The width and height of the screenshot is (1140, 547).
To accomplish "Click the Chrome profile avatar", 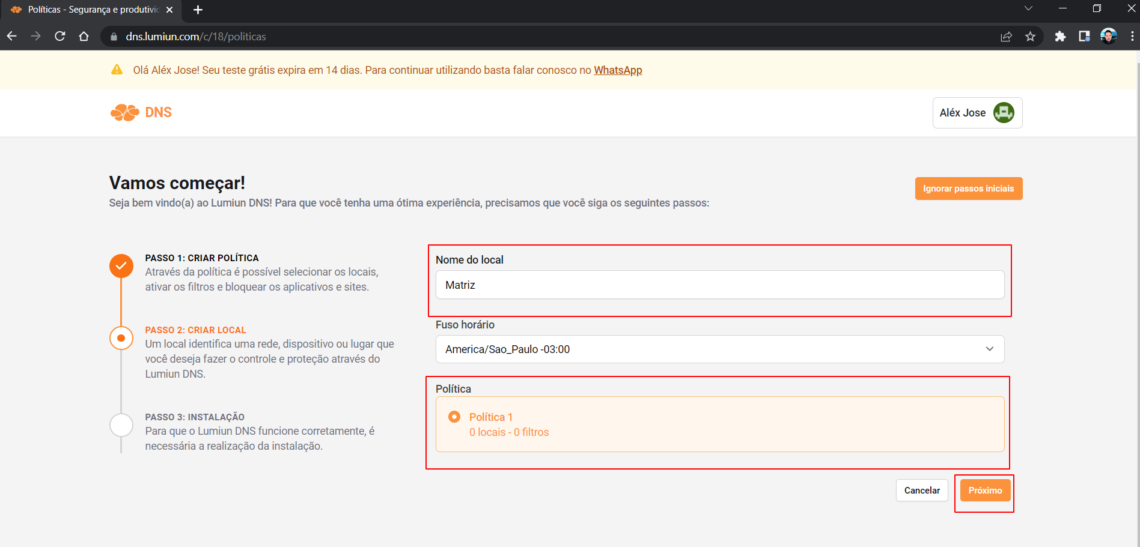I will (x=1108, y=36).
